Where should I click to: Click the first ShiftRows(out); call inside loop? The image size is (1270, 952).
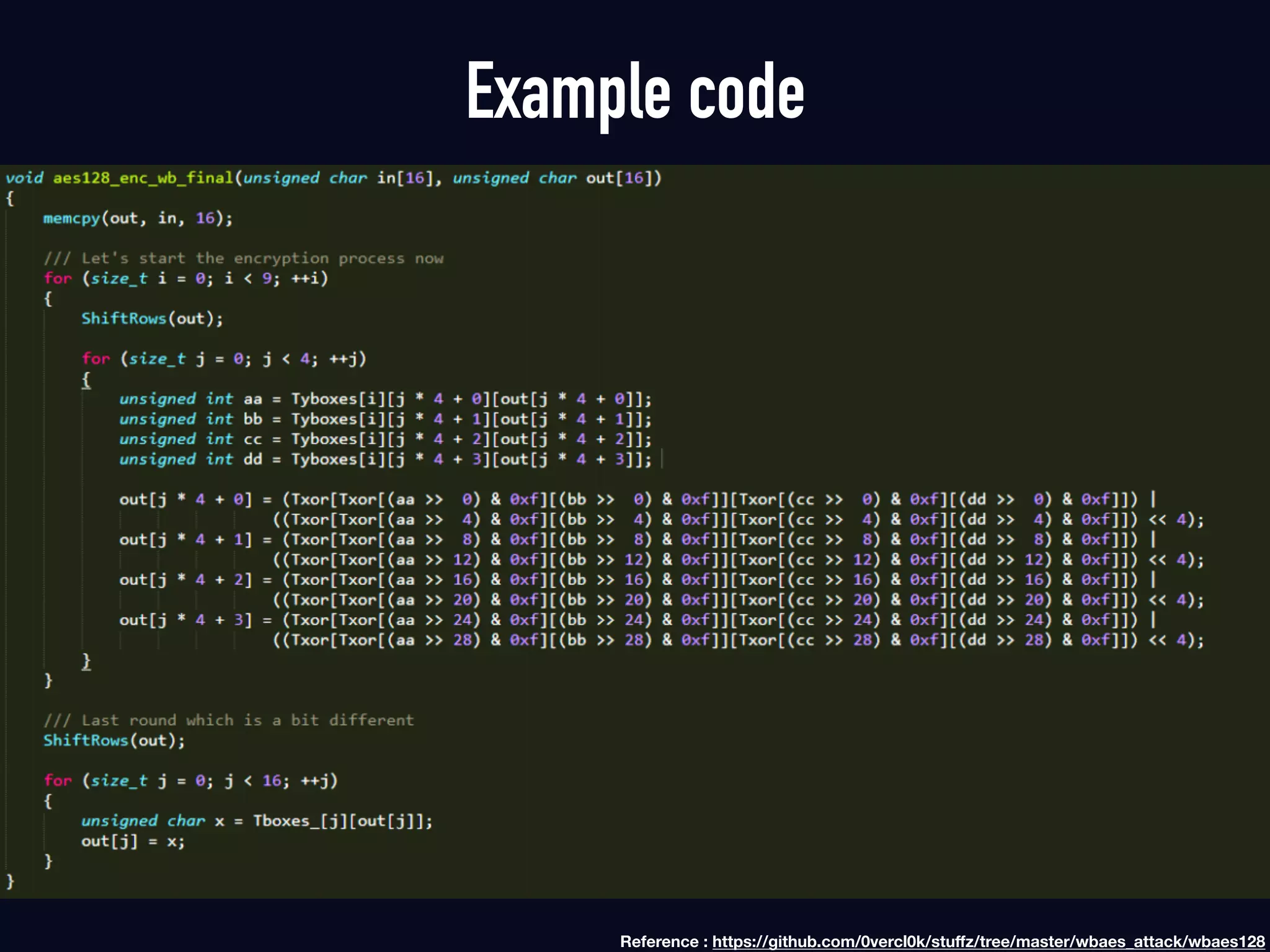coord(152,319)
